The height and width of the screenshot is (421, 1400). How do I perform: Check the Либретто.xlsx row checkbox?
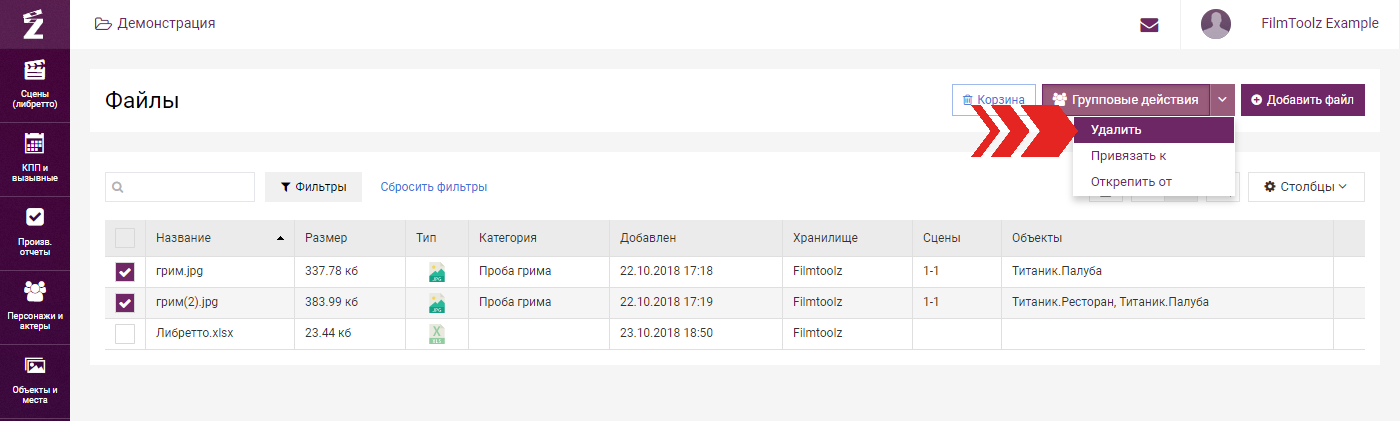pos(125,334)
